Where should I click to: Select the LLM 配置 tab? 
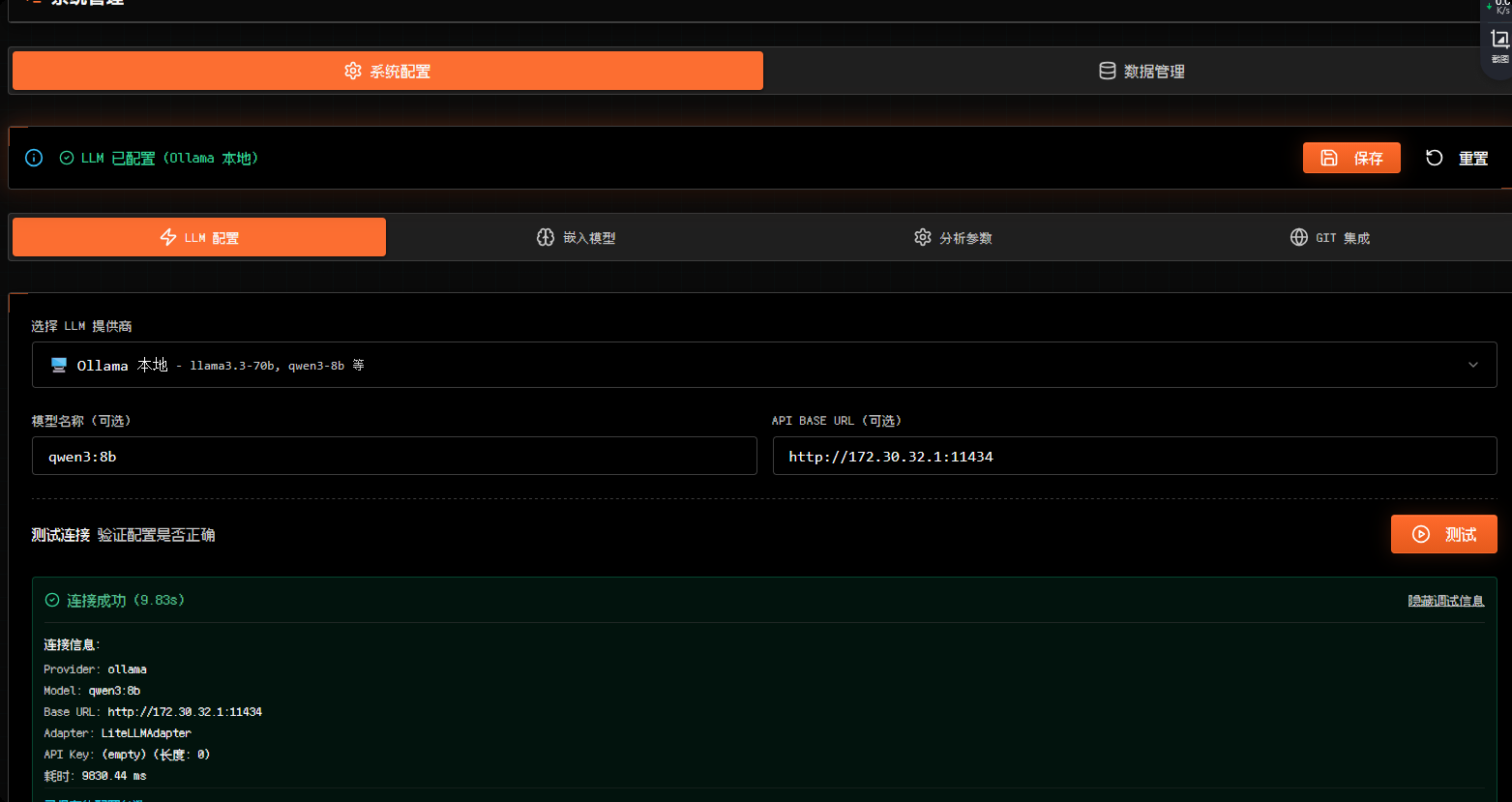click(x=199, y=237)
